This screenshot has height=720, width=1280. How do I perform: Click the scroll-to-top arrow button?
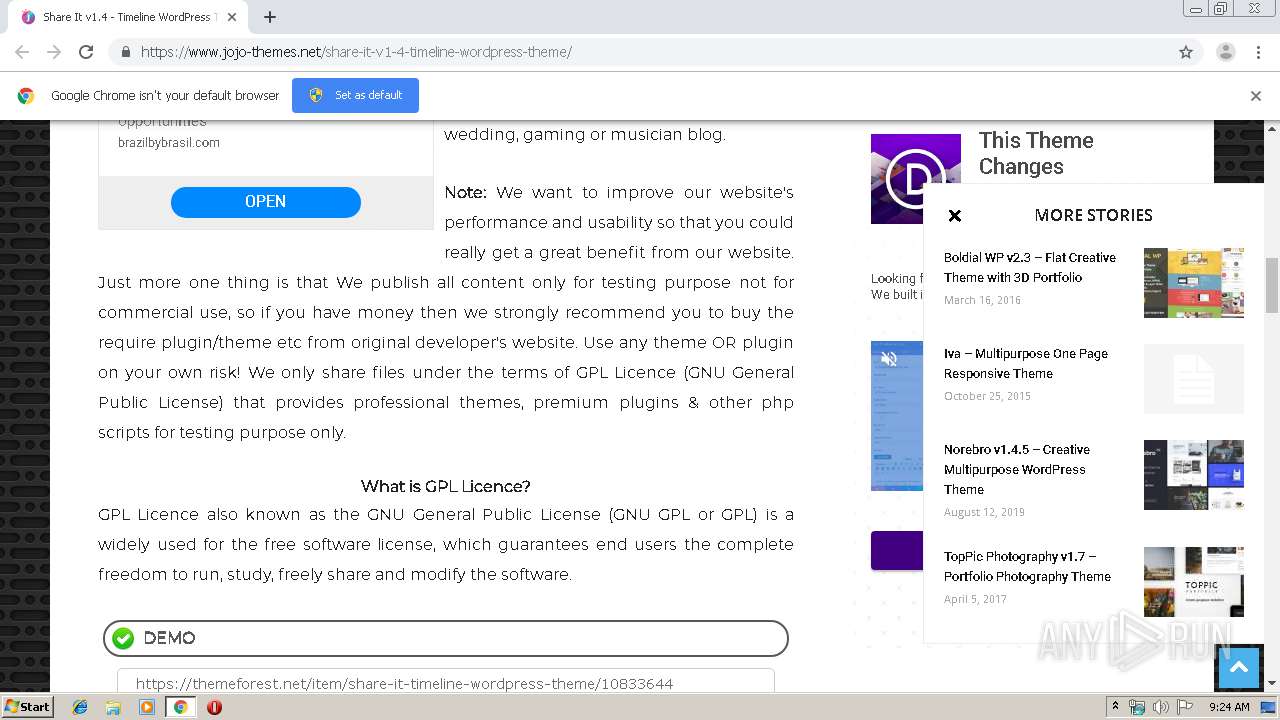[x=1239, y=668]
